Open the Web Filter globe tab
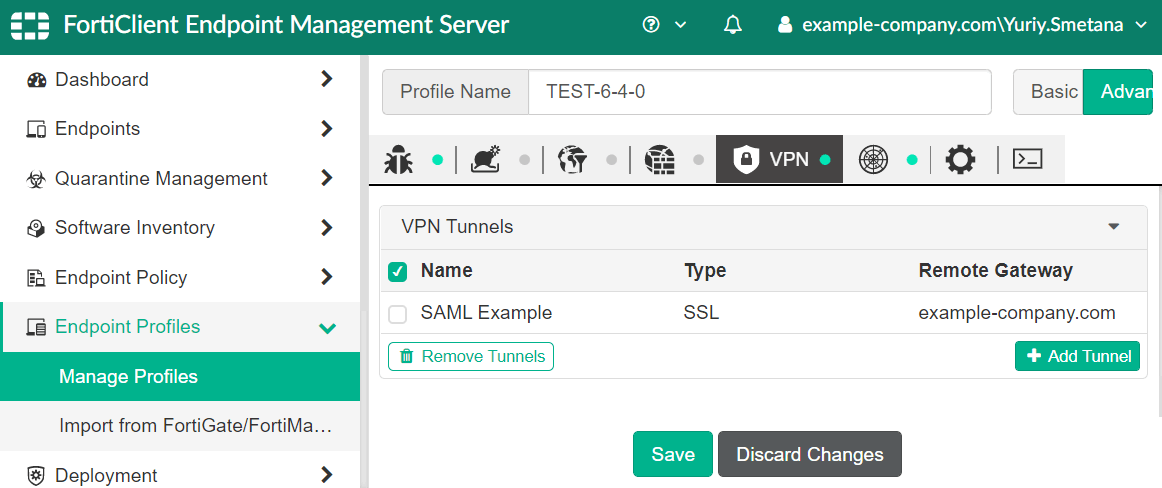The image size is (1162, 488). pos(572,160)
